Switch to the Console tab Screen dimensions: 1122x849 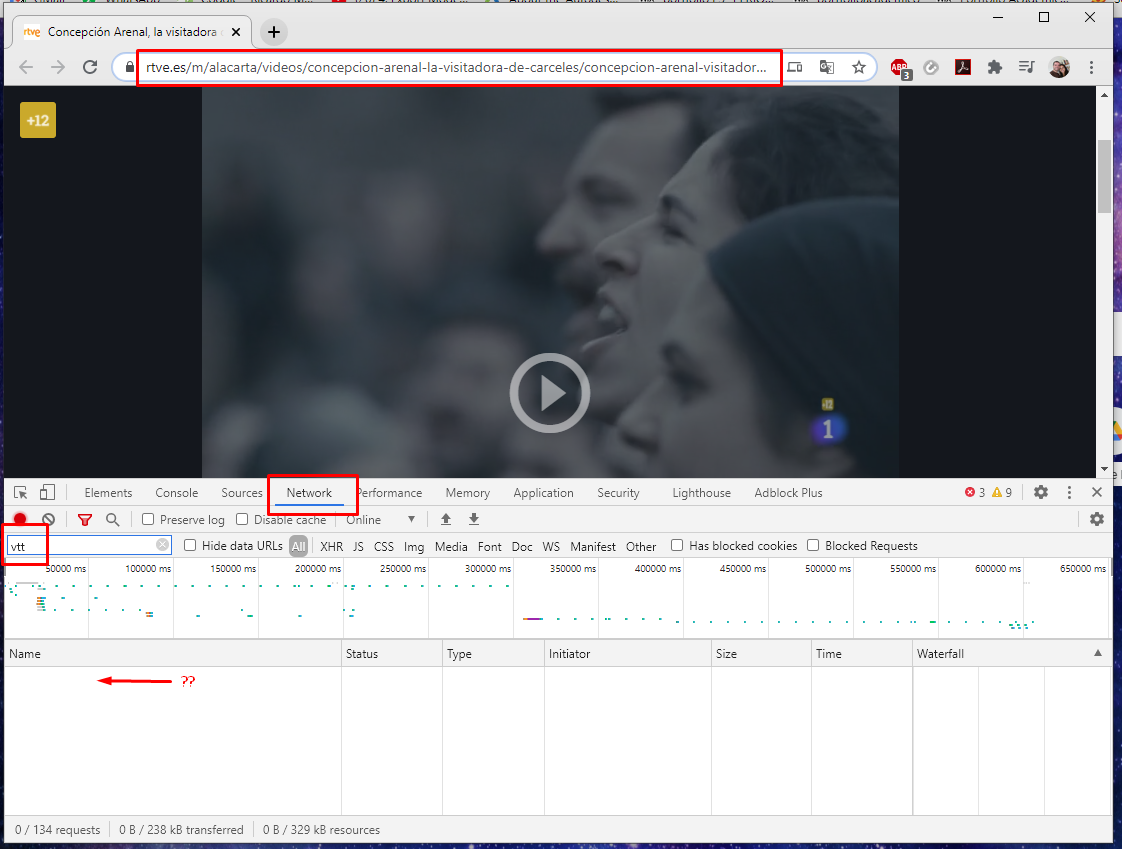coord(177,493)
